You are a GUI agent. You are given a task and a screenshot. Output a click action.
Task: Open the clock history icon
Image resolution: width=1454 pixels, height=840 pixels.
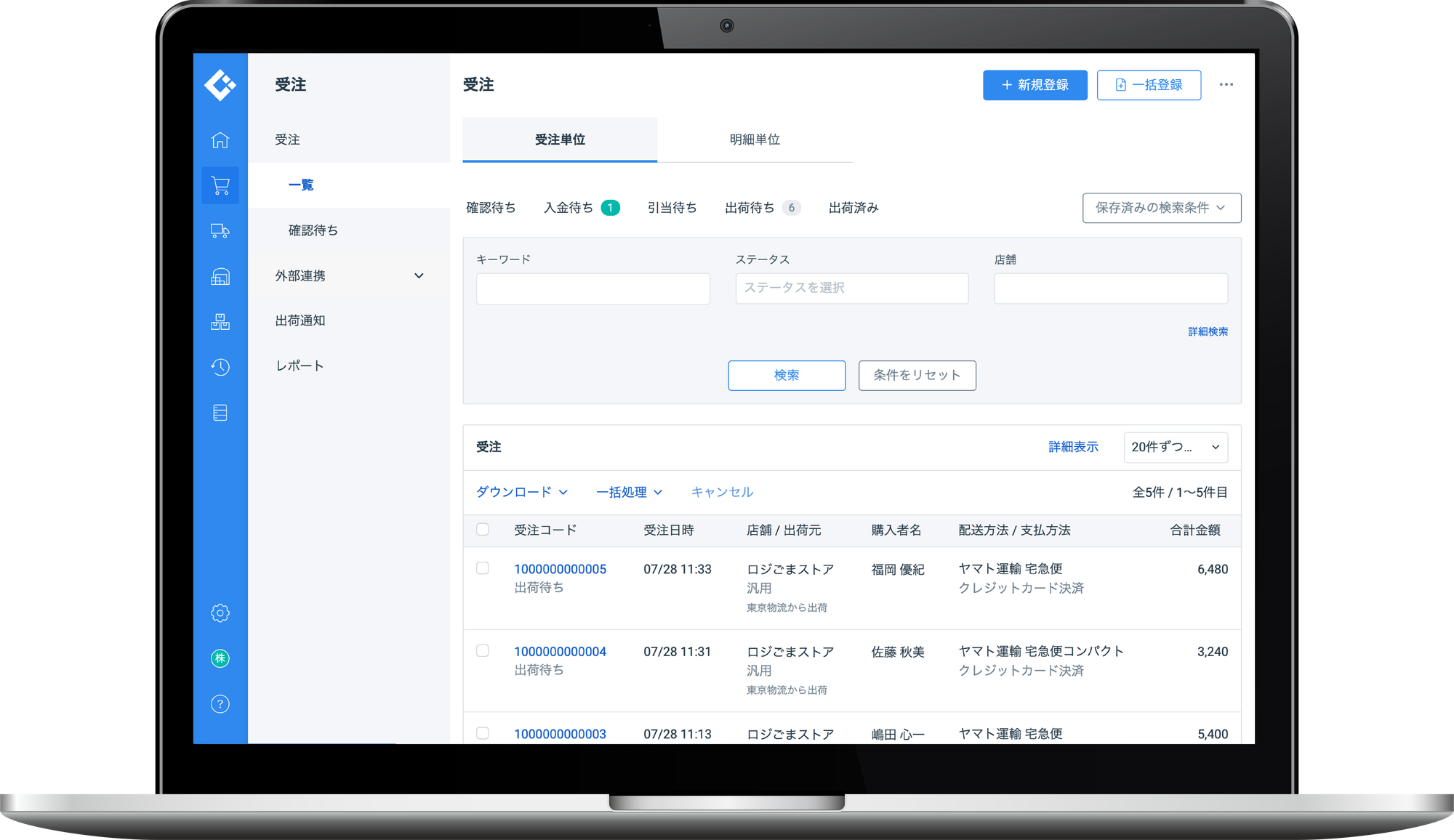click(x=220, y=367)
